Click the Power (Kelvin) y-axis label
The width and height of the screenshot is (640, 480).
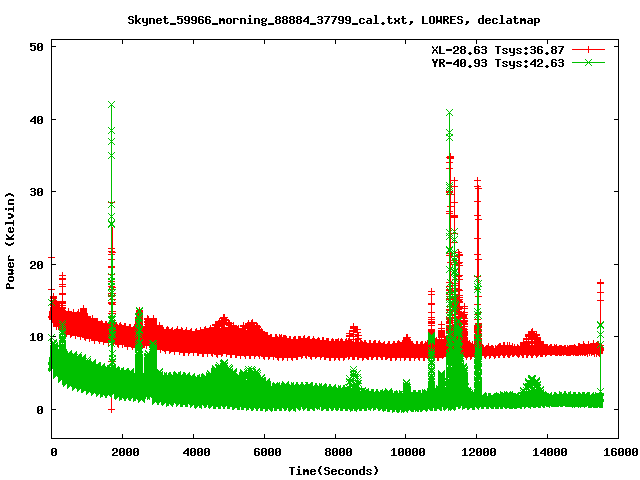[10, 241]
